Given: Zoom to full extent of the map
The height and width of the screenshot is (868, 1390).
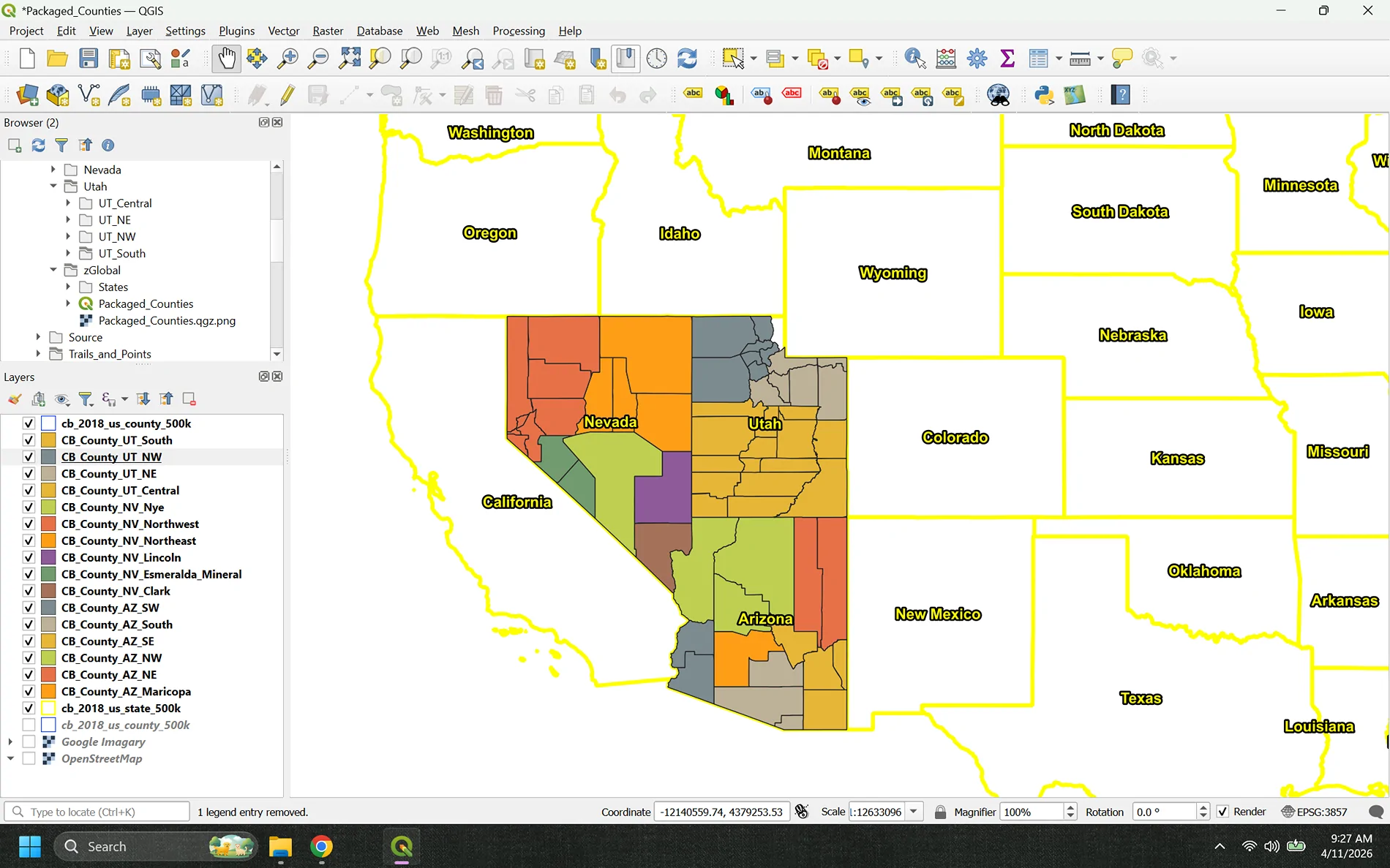Looking at the screenshot, I should pyautogui.click(x=350, y=59).
